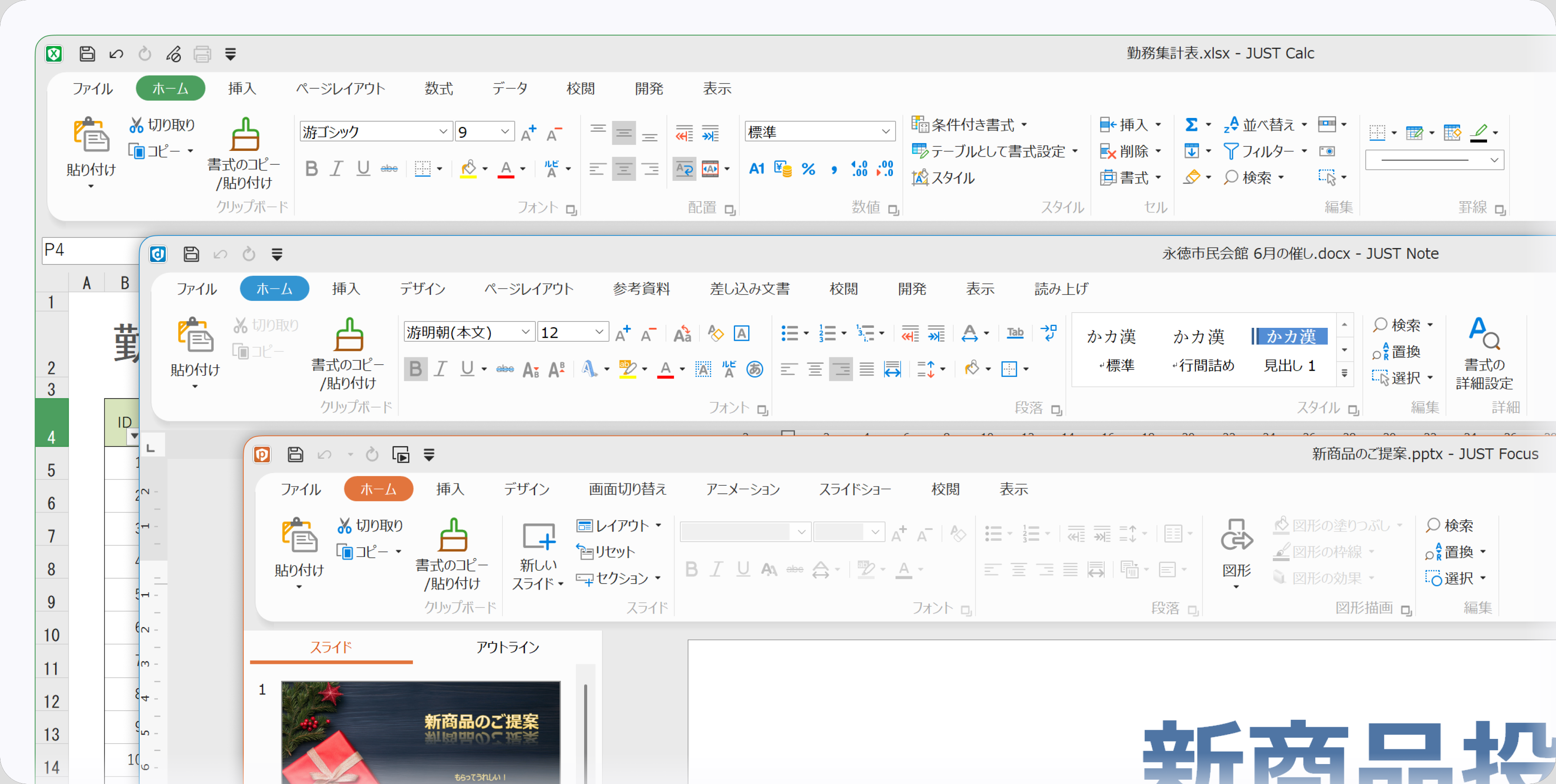Click the save icon in JUST Calc title bar
Viewport: 1556px width, 784px height.
(x=87, y=54)
